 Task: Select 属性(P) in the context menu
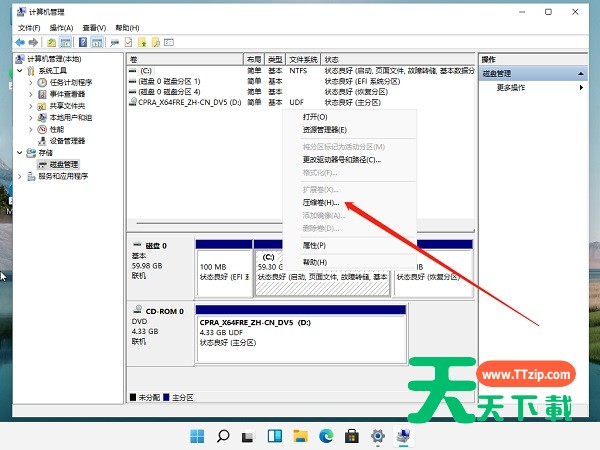(314, 245)
